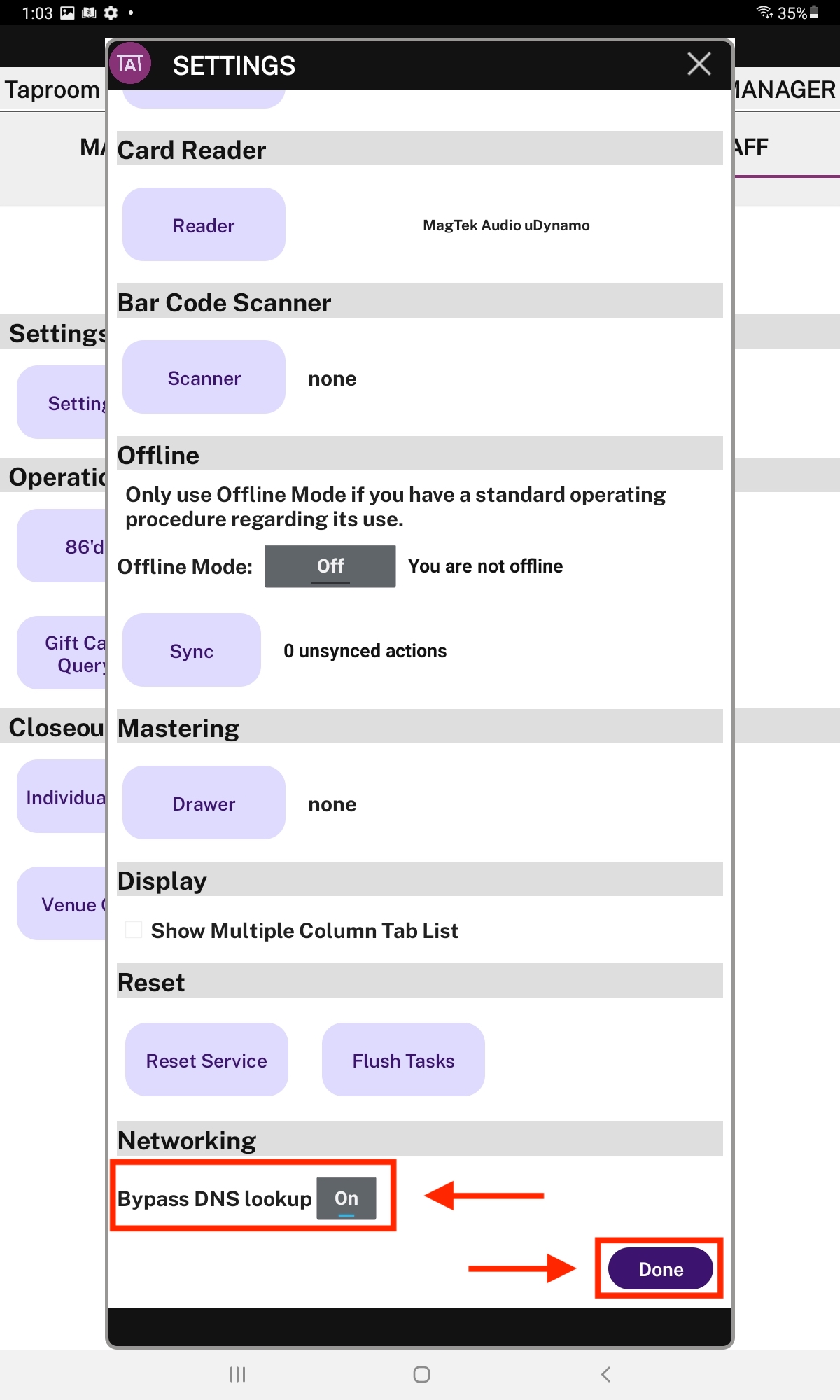Open the card Reader selection
Screen dimensions: 840x1400
[204, 225]
